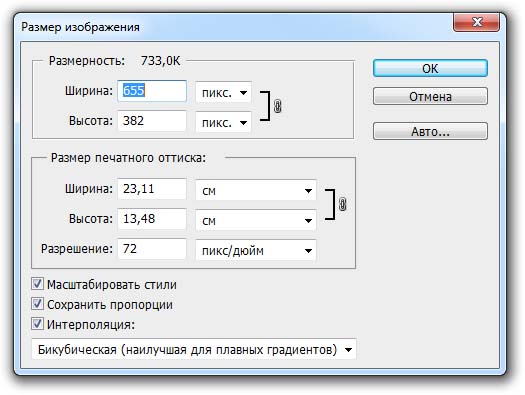The image size is (525, 395).
Task: Uncheck the Интерполяция checkbox
Action: [37, 324]
